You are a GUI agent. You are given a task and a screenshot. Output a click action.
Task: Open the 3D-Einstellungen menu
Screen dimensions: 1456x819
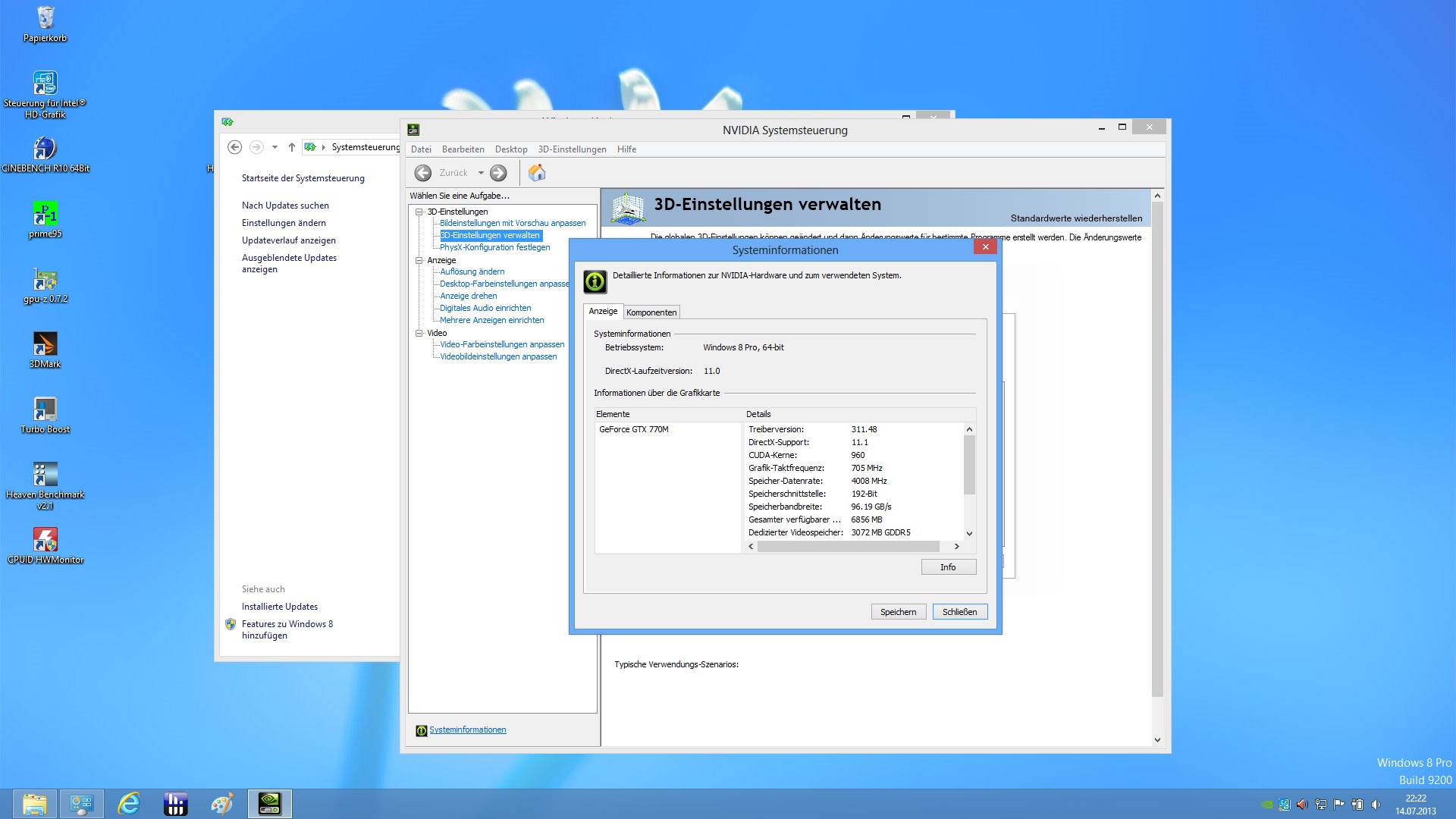572,149
